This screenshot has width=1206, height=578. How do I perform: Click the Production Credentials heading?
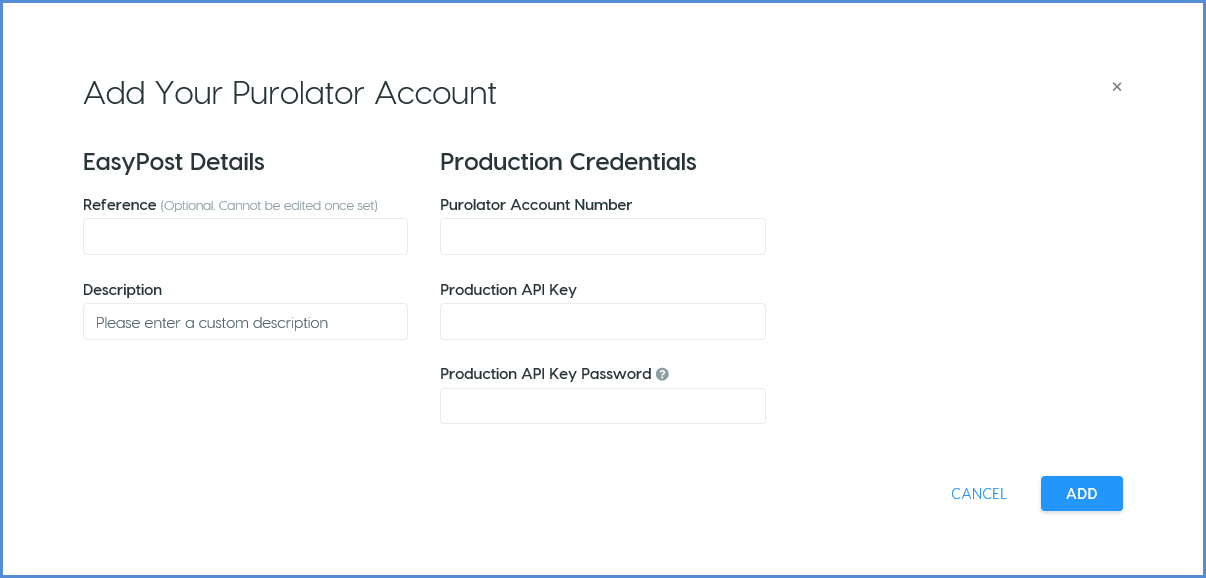click(x=568, y=162)
